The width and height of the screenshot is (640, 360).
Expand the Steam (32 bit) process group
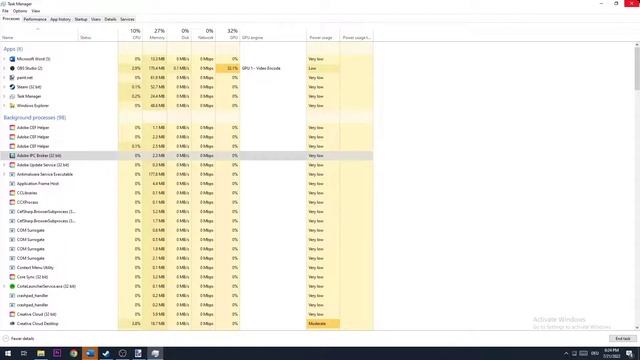point(4,87)
